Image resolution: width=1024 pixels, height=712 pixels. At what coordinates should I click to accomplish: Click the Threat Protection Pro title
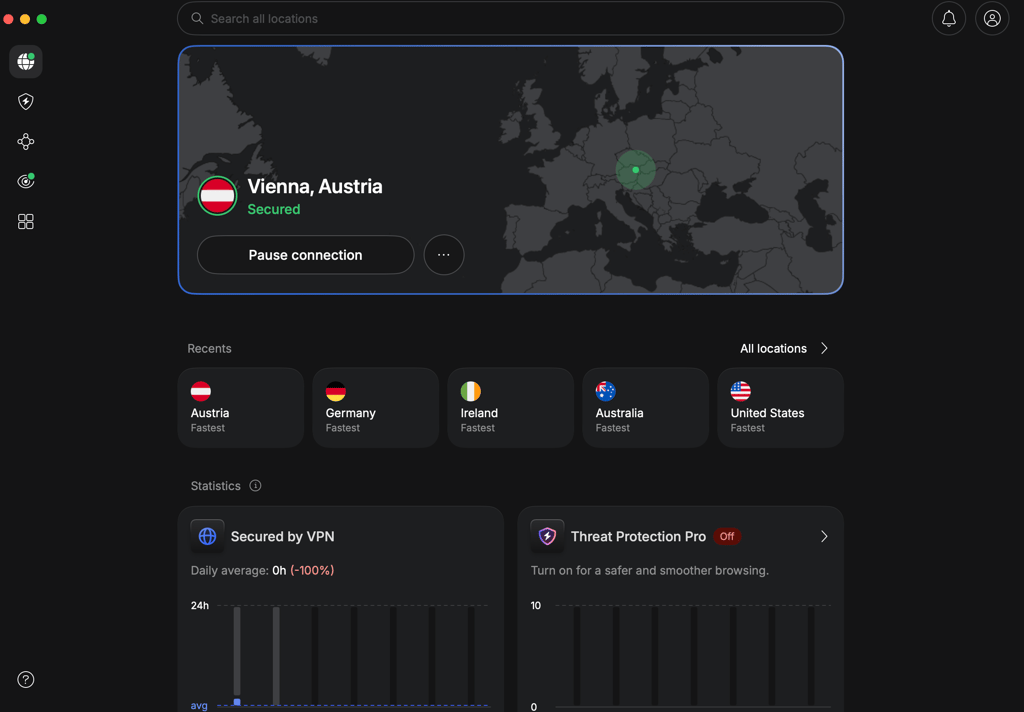coord(638,536)
